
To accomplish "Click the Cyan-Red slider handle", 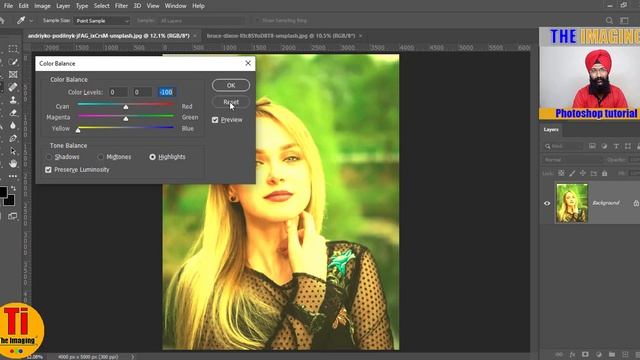I will 126,107.
